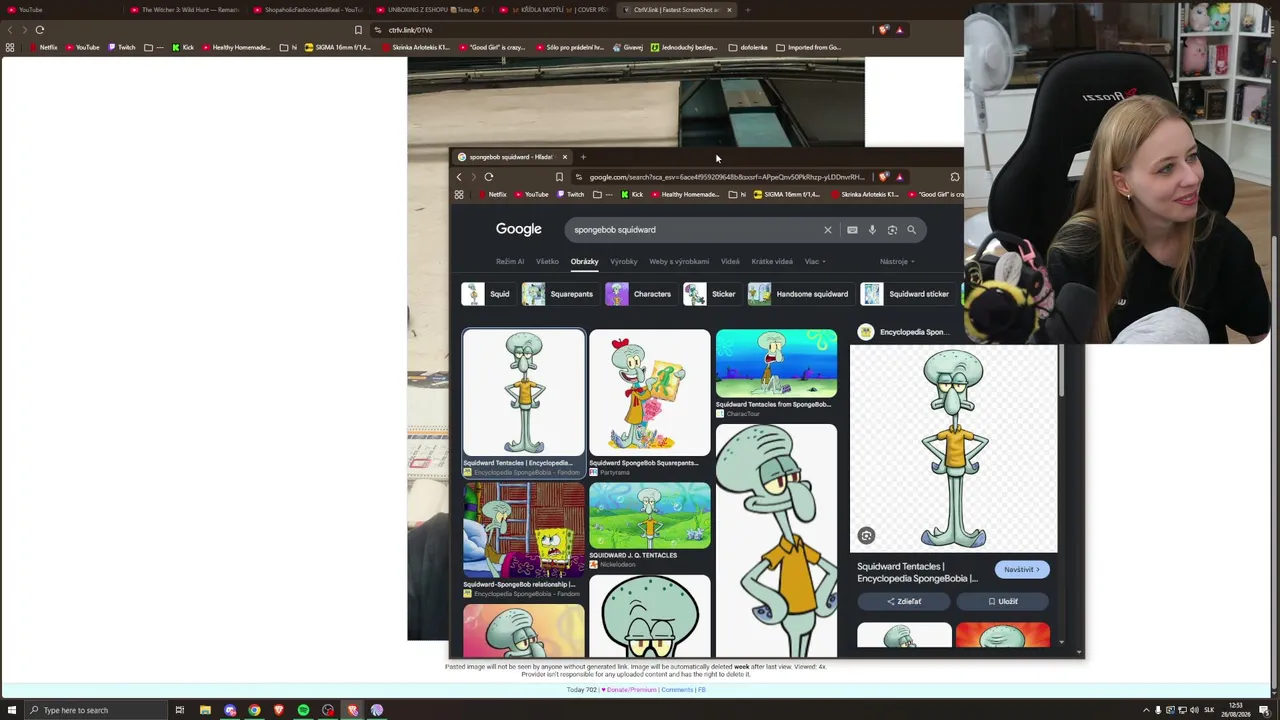Image resolution: width=1280 pixels, height=720 pixels.
Task: Select Výrobky search tab
Action: (x=624, y=262)
